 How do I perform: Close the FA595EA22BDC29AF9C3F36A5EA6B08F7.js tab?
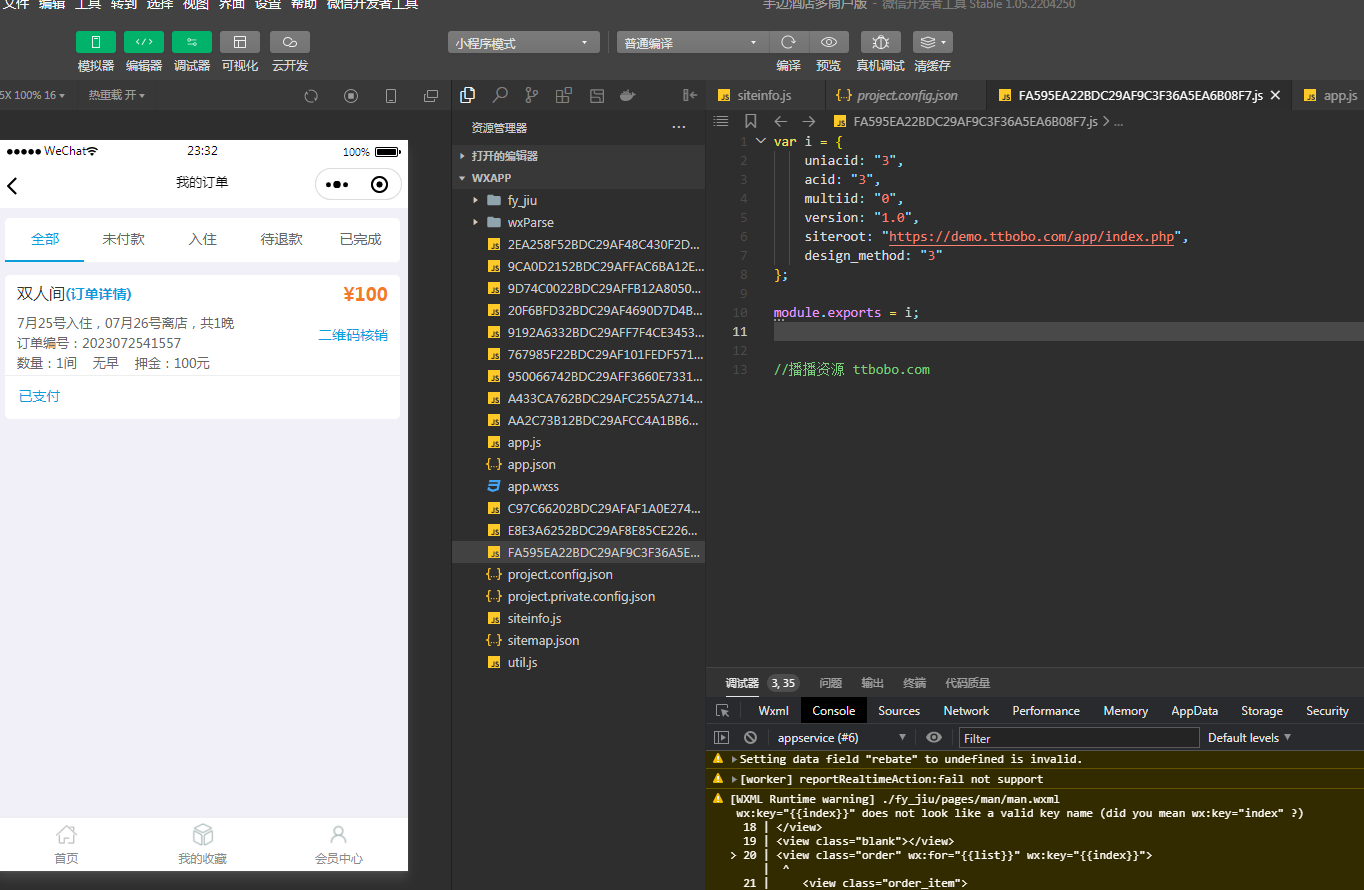pos(1275,95)
